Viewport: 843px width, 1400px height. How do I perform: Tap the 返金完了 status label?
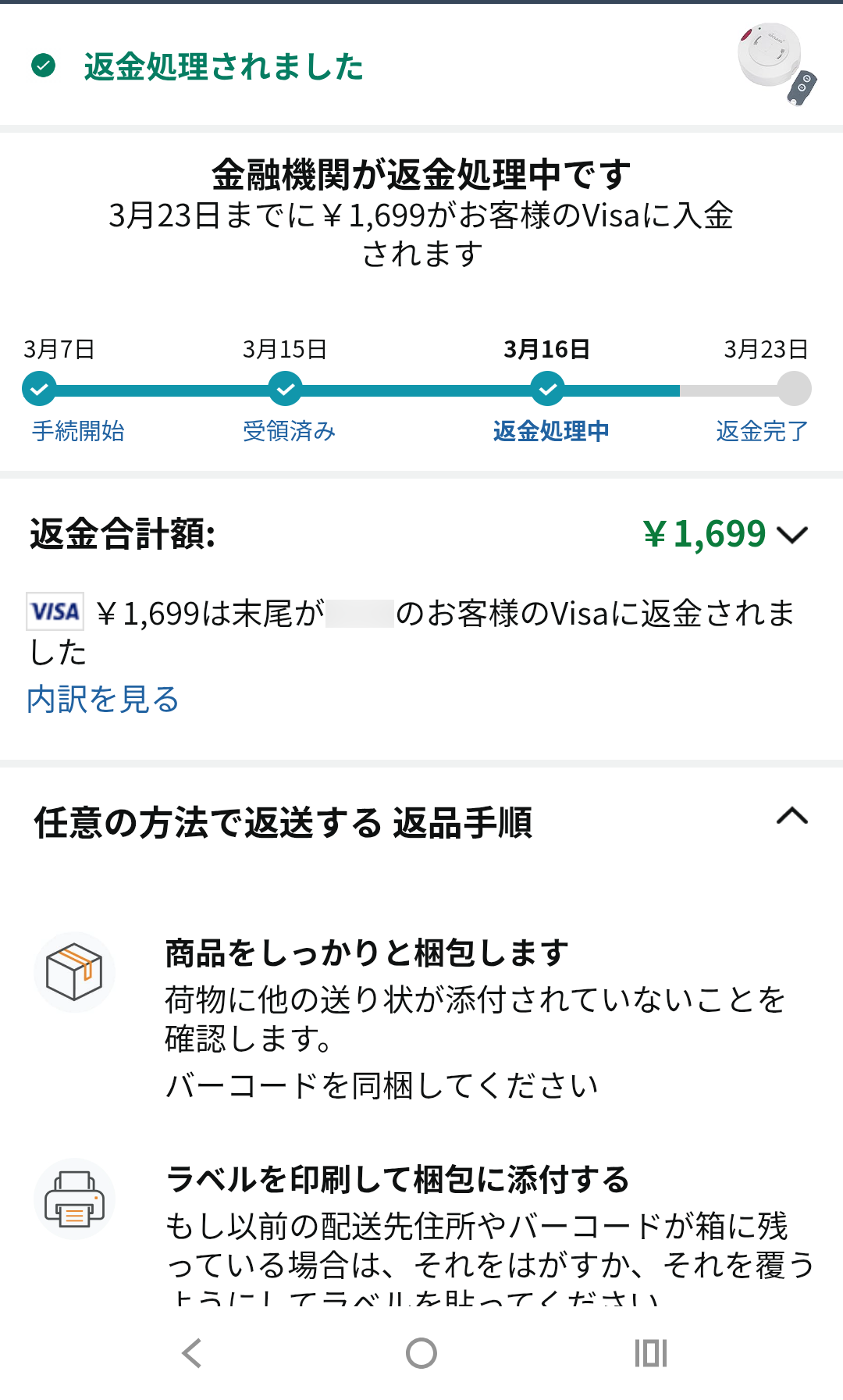(762, 431)
